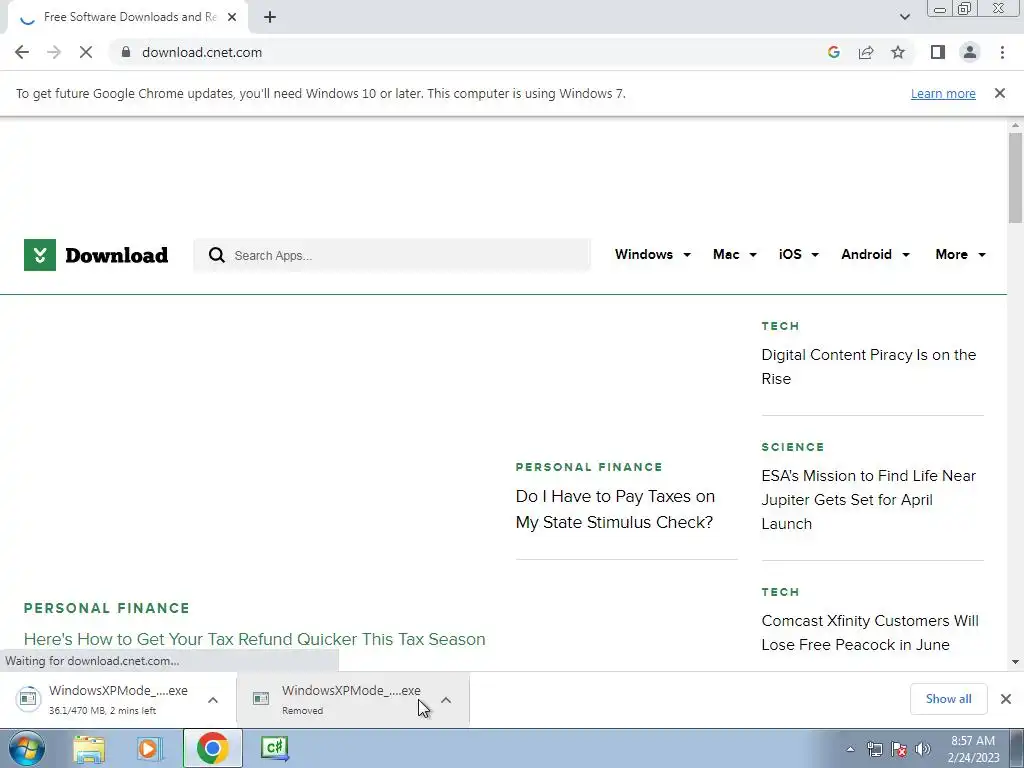1024x768 pixels.
Task: Click the download.cnet.com address text
Action: pos(202,52)
